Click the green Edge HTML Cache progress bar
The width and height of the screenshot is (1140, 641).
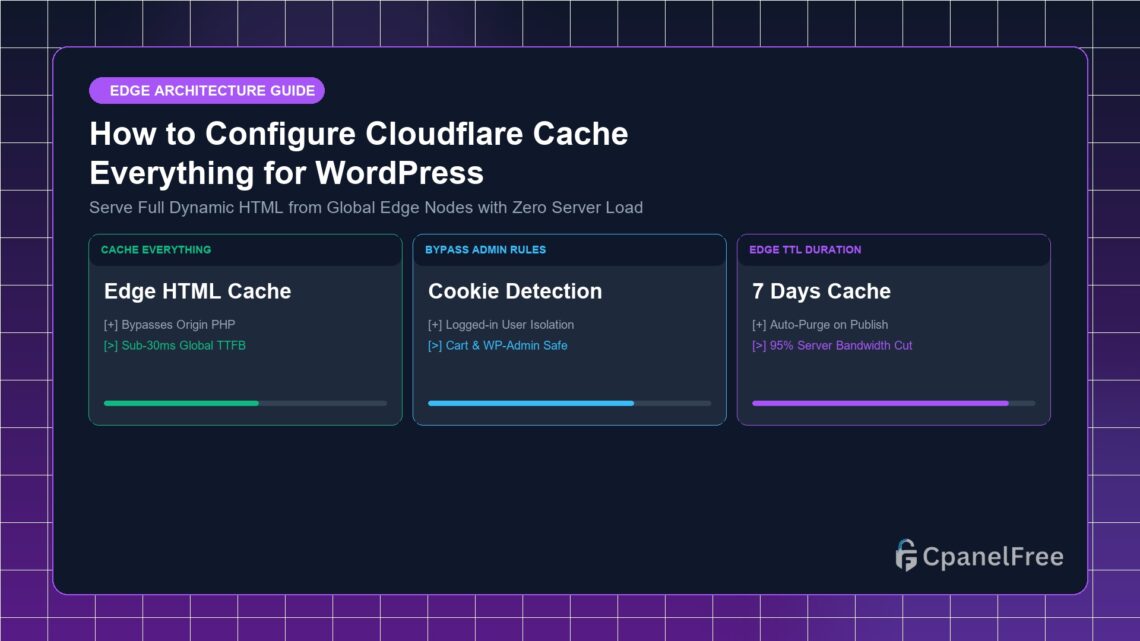pyautogui.click(x=246, y=403)
